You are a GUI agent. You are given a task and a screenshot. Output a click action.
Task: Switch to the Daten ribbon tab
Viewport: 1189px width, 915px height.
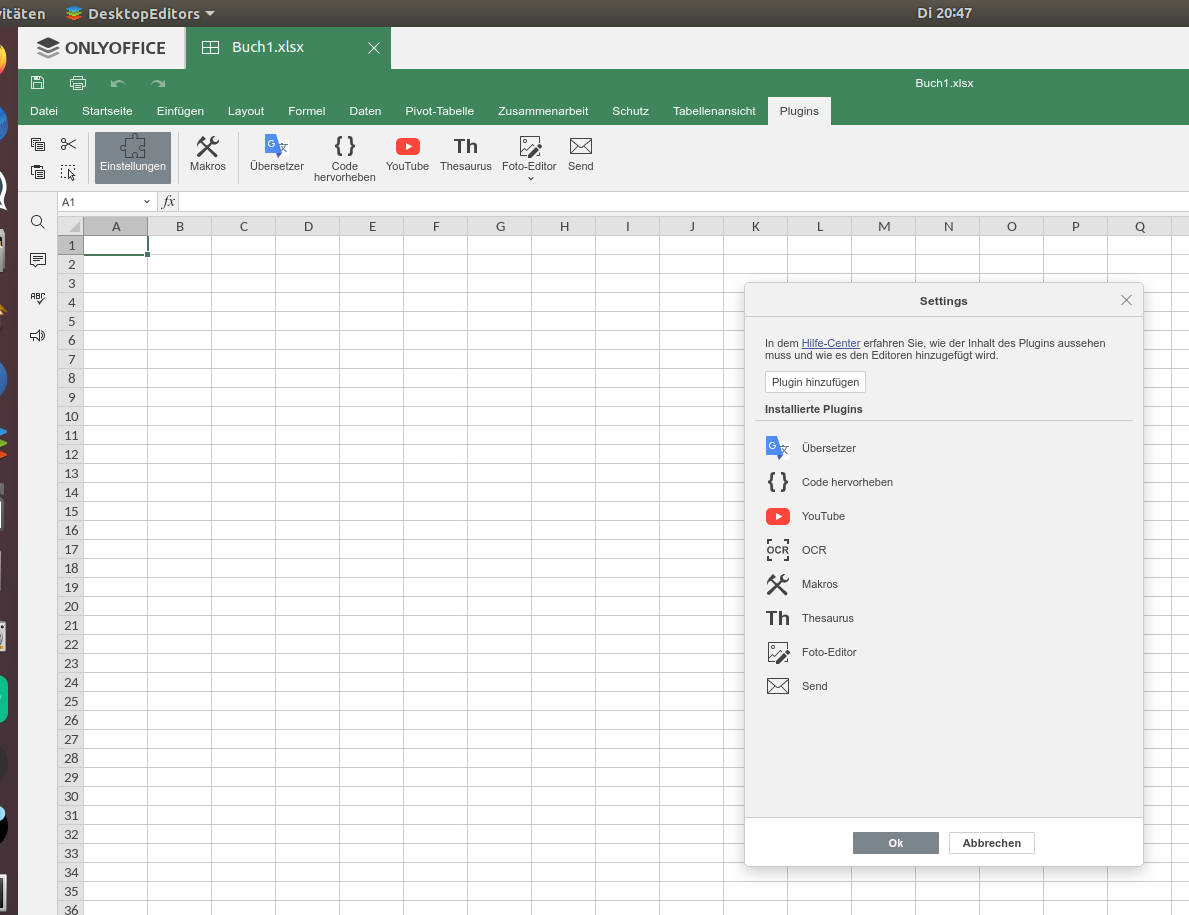point(365,111)
